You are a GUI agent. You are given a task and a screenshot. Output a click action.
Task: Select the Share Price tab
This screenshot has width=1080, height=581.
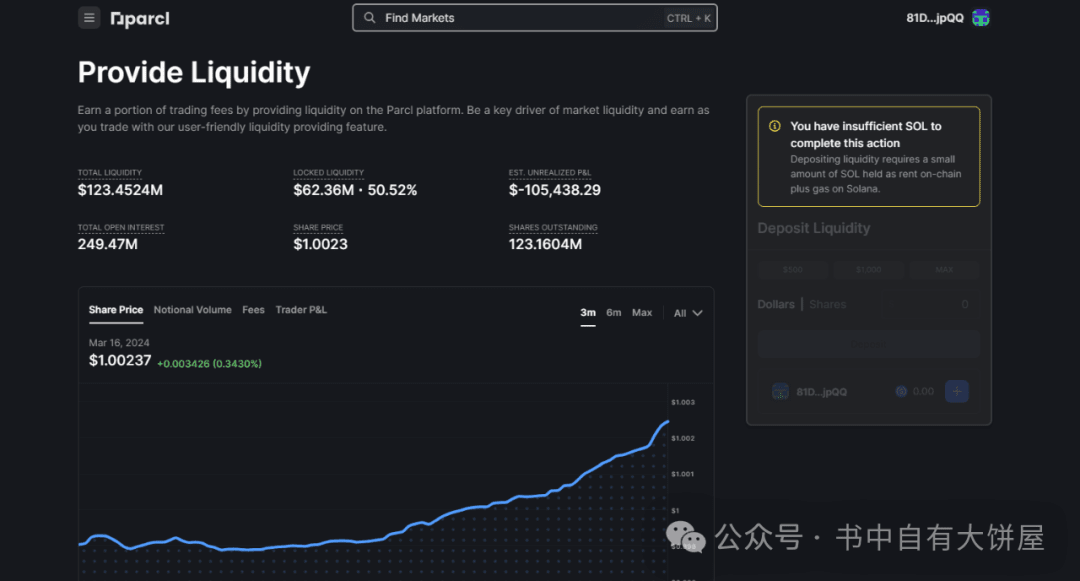(116, 310)
